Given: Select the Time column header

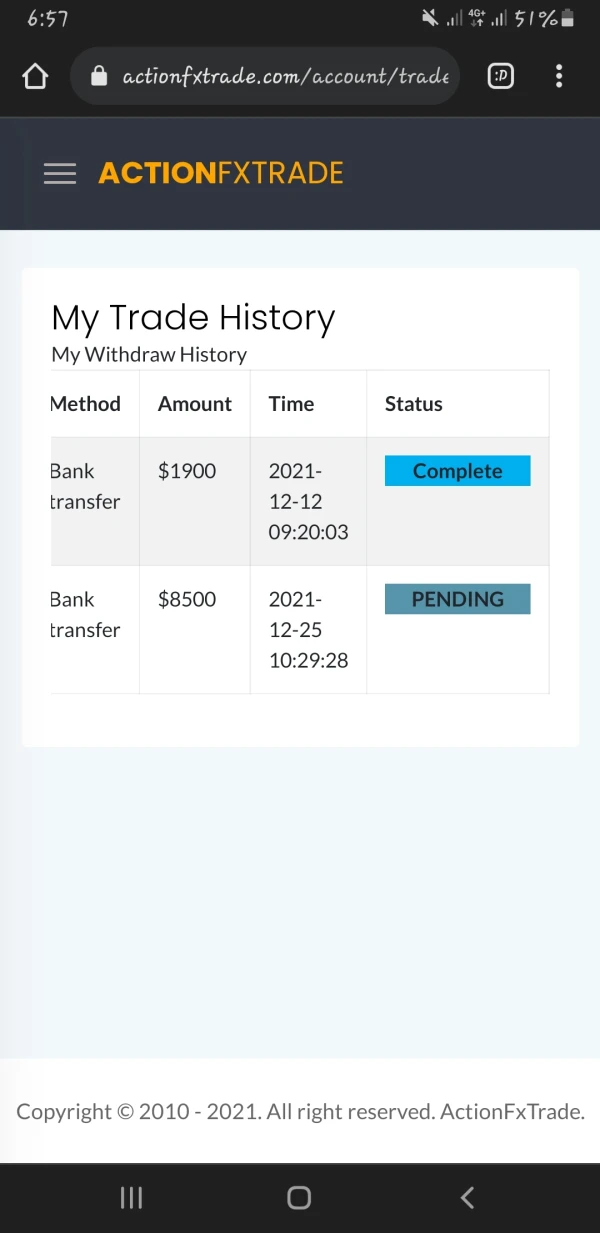Looking at the screenshot, I should point(291,404).
